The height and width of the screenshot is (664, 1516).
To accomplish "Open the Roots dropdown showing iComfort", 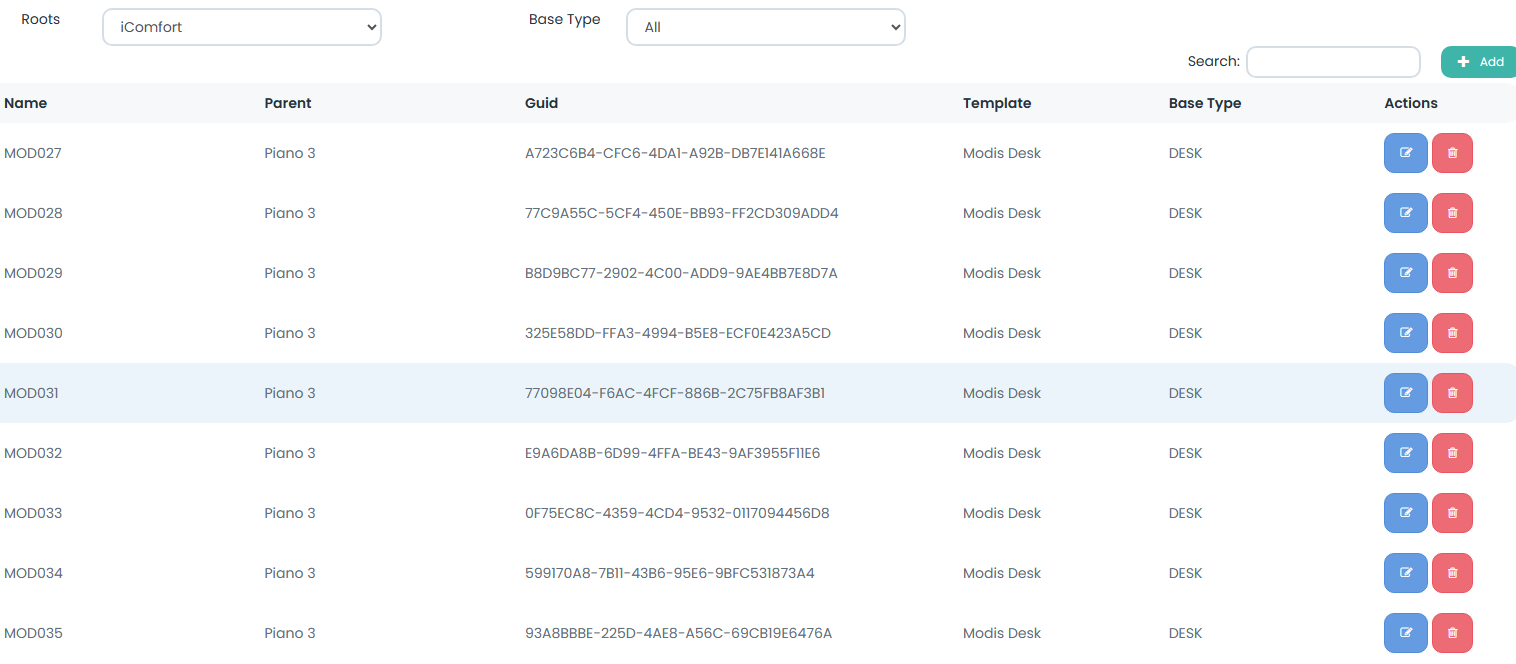I will click(241, 27).
